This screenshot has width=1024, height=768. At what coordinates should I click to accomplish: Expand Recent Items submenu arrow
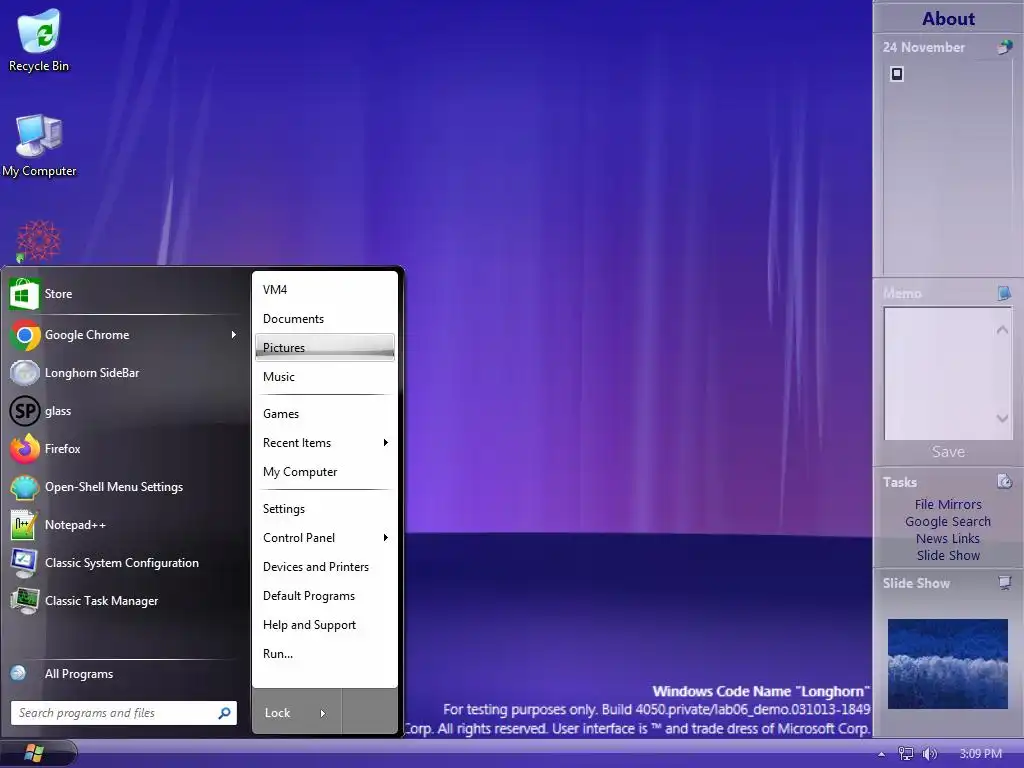385,443
